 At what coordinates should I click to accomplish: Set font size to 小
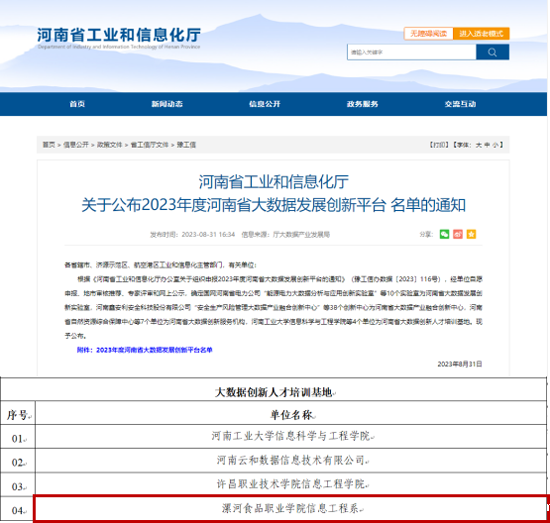tap(495, 145)
